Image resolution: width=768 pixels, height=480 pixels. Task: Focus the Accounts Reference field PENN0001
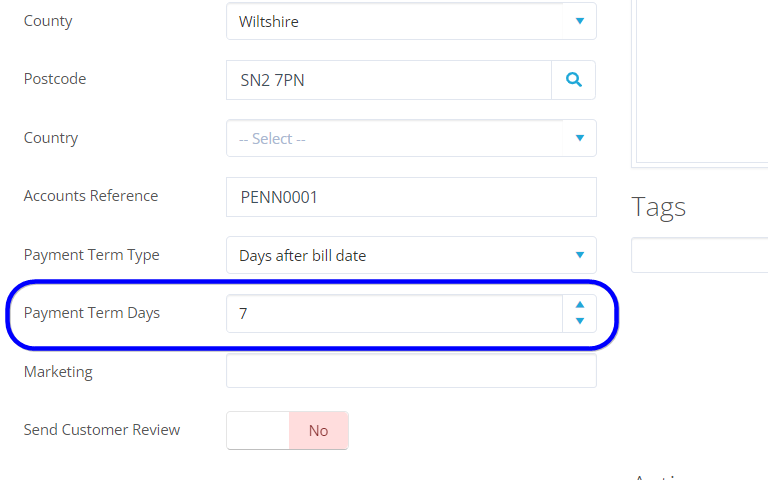(411, 197)
